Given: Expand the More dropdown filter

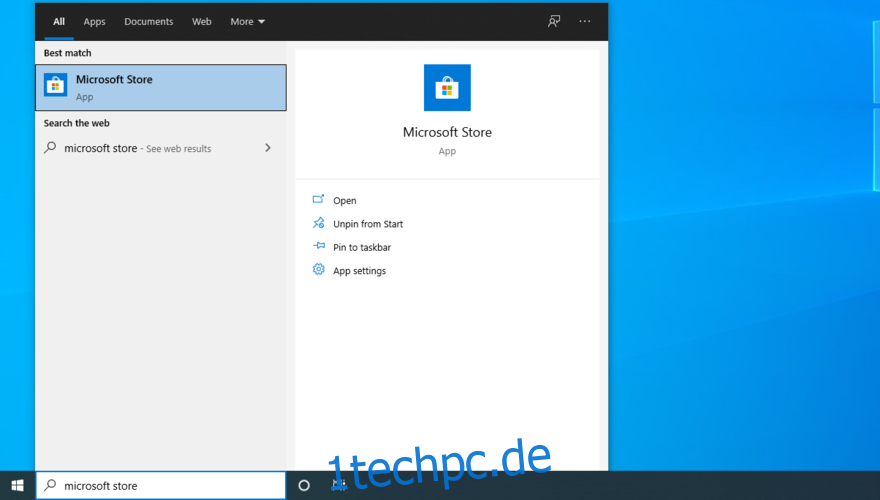Looking at the screenshot, I should pos(247,21).
